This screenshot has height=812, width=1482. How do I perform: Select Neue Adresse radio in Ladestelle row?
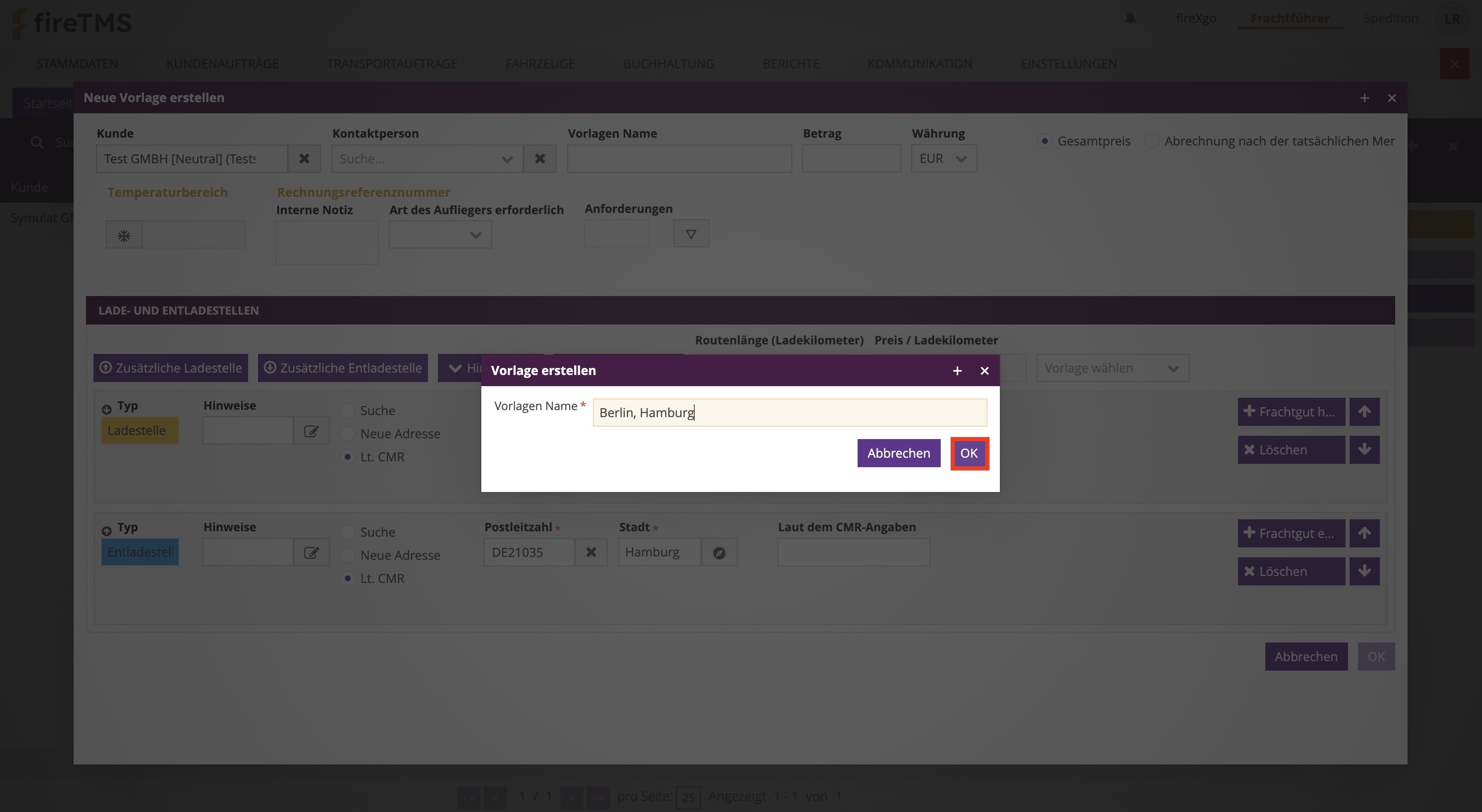click(x=347, y=434)
